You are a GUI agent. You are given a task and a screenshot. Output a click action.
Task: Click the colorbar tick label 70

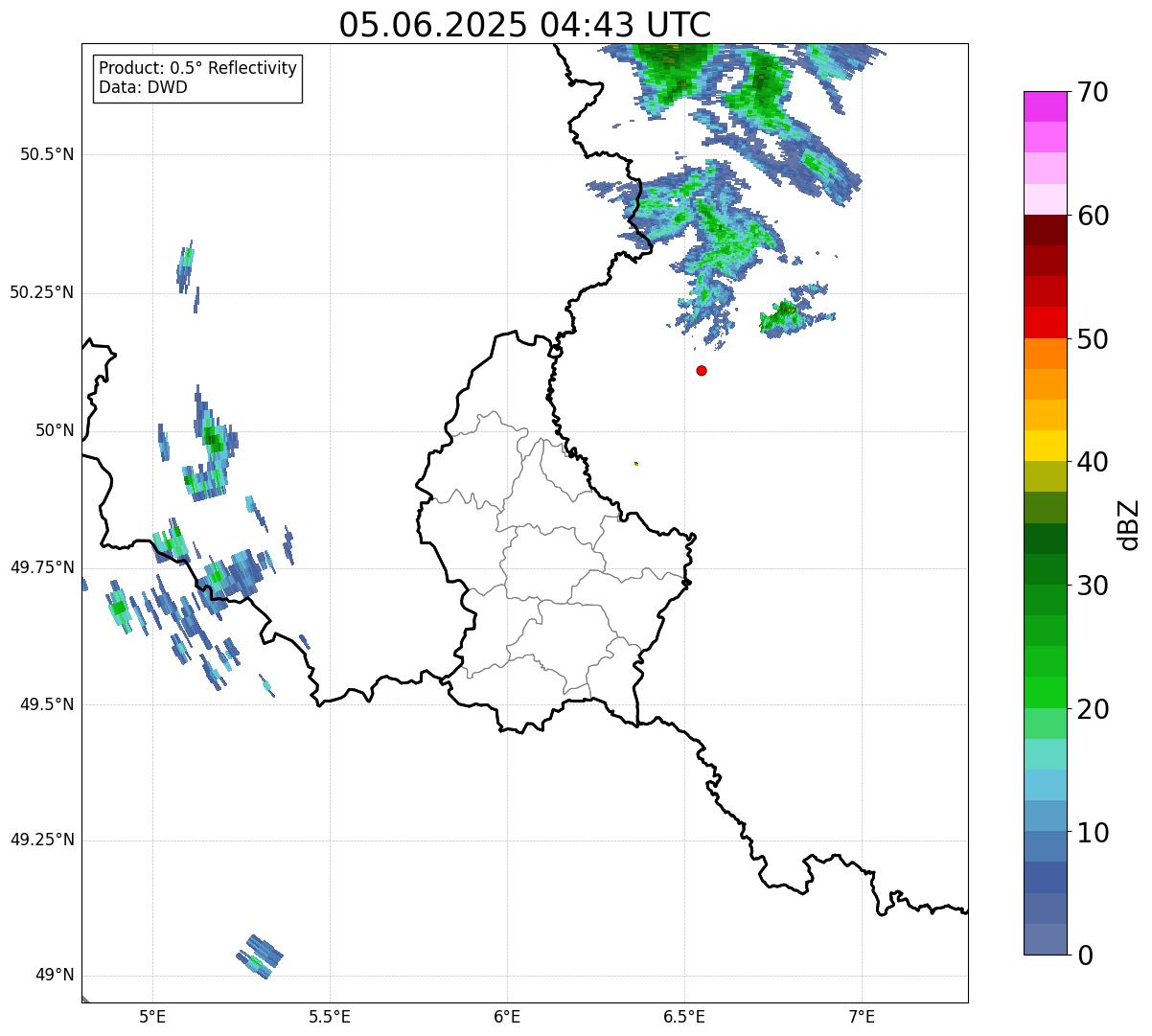[1093, 92]
